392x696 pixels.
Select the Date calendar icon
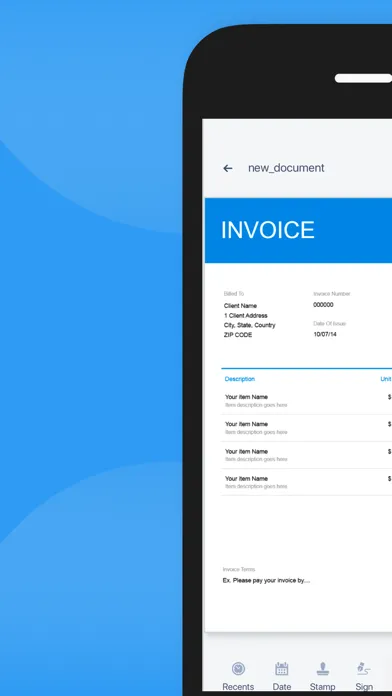pos(281,668)
